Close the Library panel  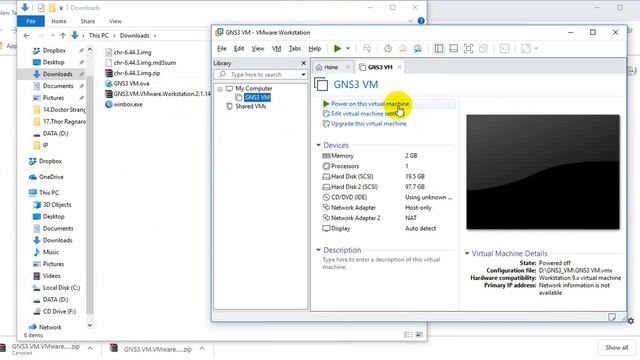click(303, 63)
